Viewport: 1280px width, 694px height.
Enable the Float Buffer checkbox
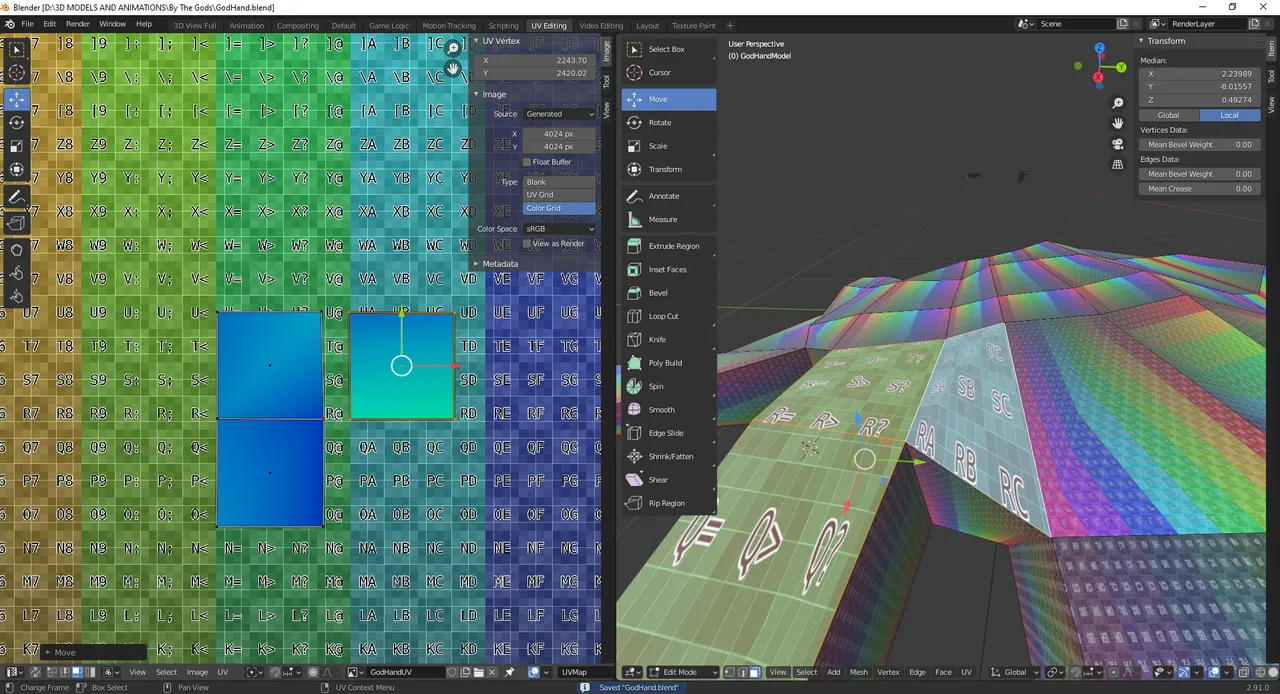pyautogui.click(x=527, y=162)
